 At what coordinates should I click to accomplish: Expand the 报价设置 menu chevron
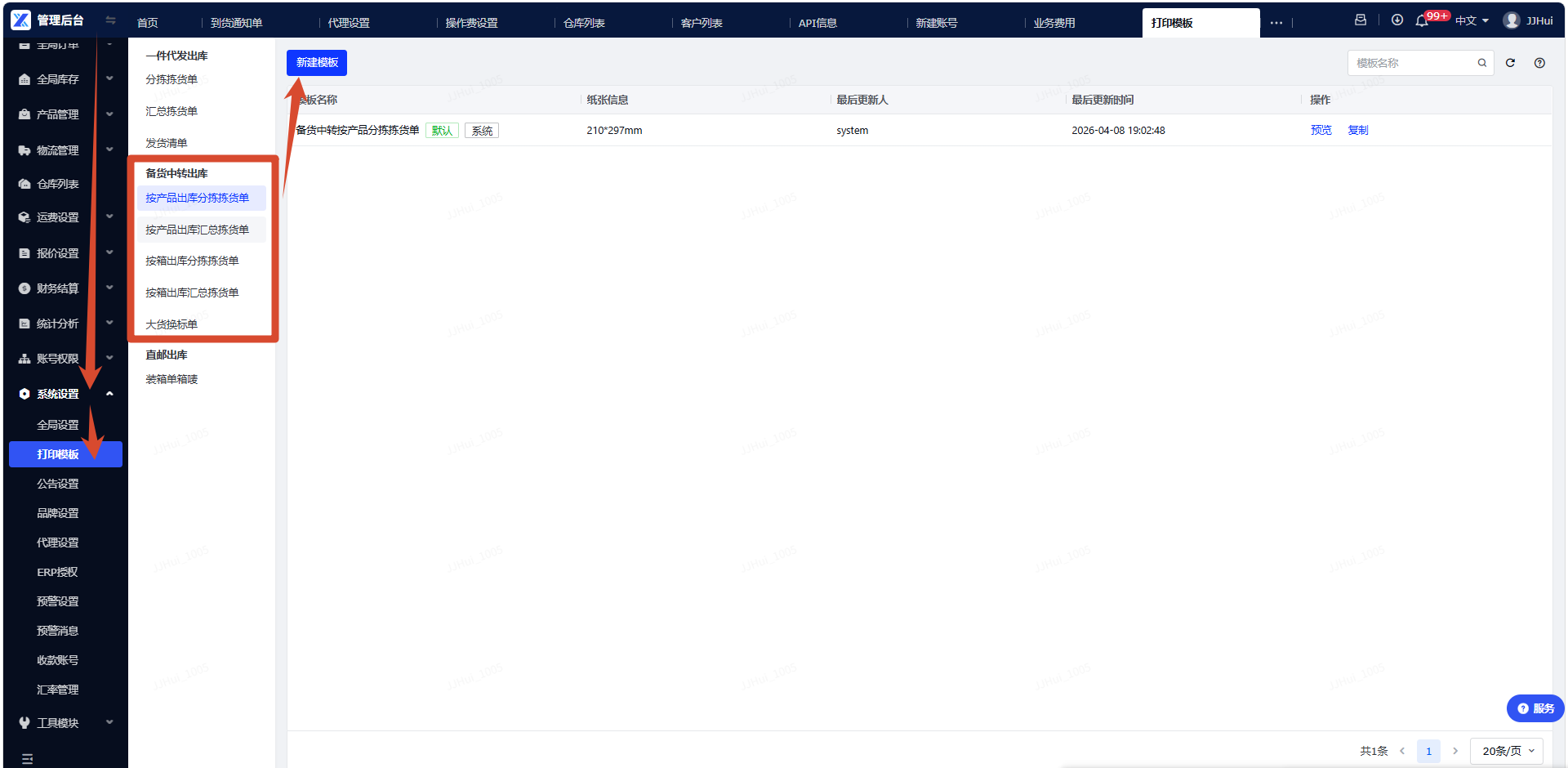[x=109, y=252]
